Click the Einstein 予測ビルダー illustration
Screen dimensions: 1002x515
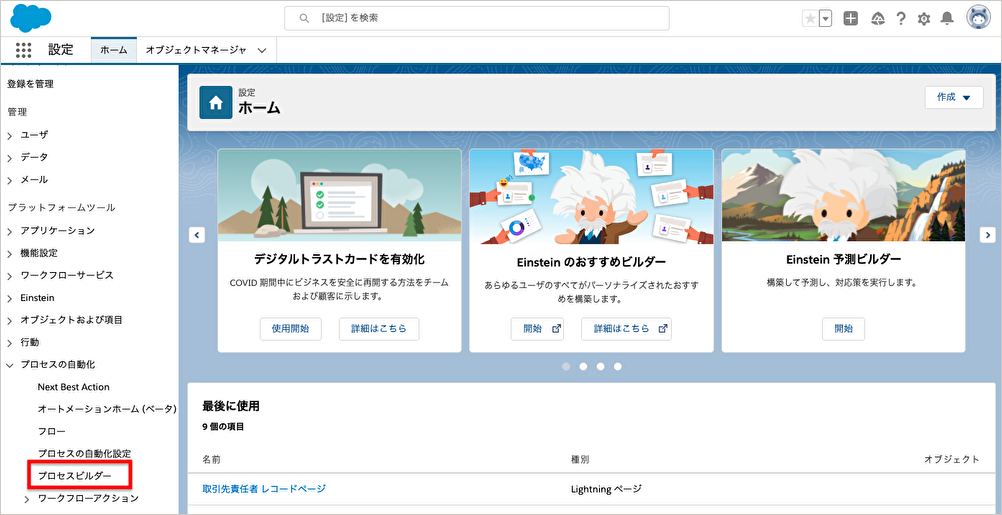pyautogui.click(x=844, y=196)
